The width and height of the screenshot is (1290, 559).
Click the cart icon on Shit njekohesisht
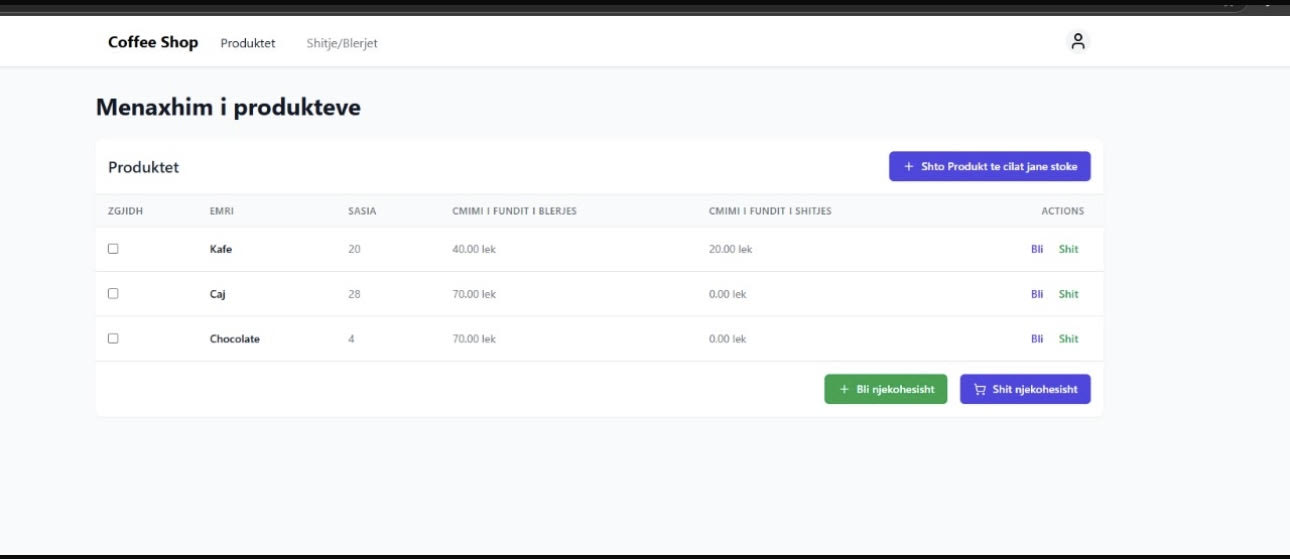pyautogui.click(x=980, y=390)
